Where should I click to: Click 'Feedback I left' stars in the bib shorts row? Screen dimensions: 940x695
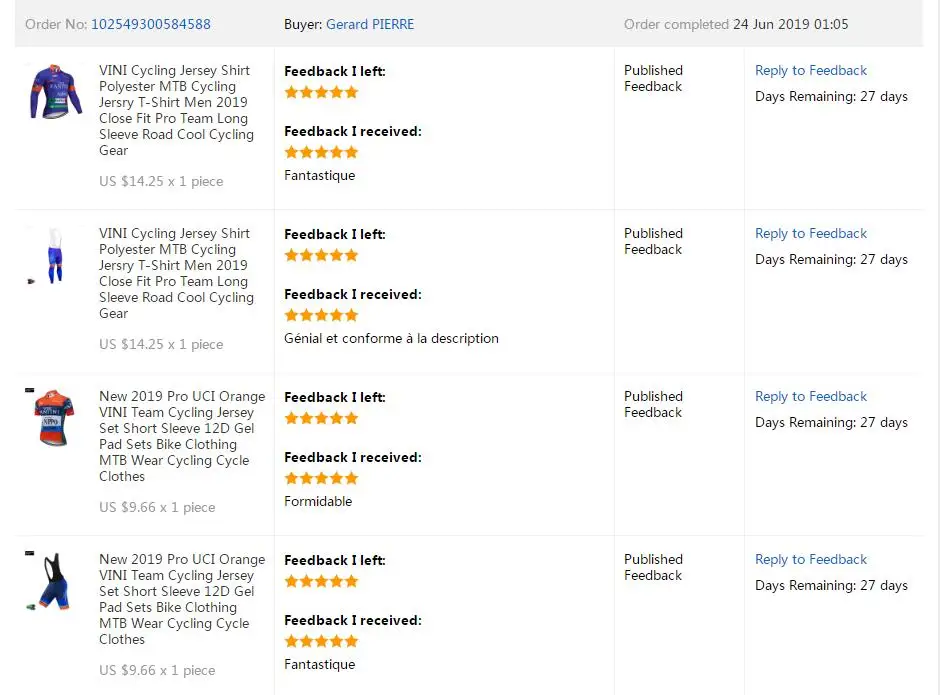click(x=321, y=582)
